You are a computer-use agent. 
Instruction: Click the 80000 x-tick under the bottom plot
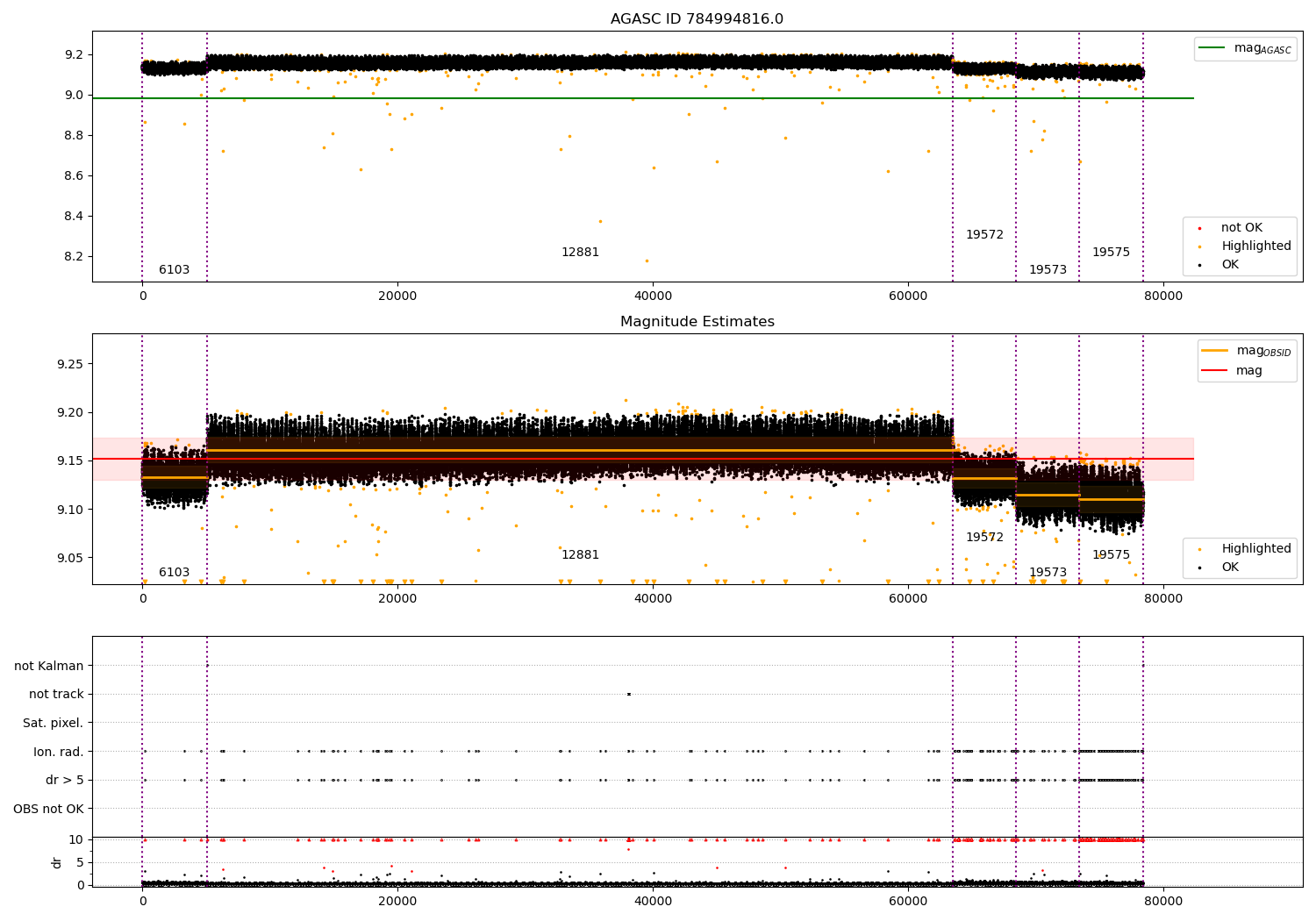(1163, 902)
